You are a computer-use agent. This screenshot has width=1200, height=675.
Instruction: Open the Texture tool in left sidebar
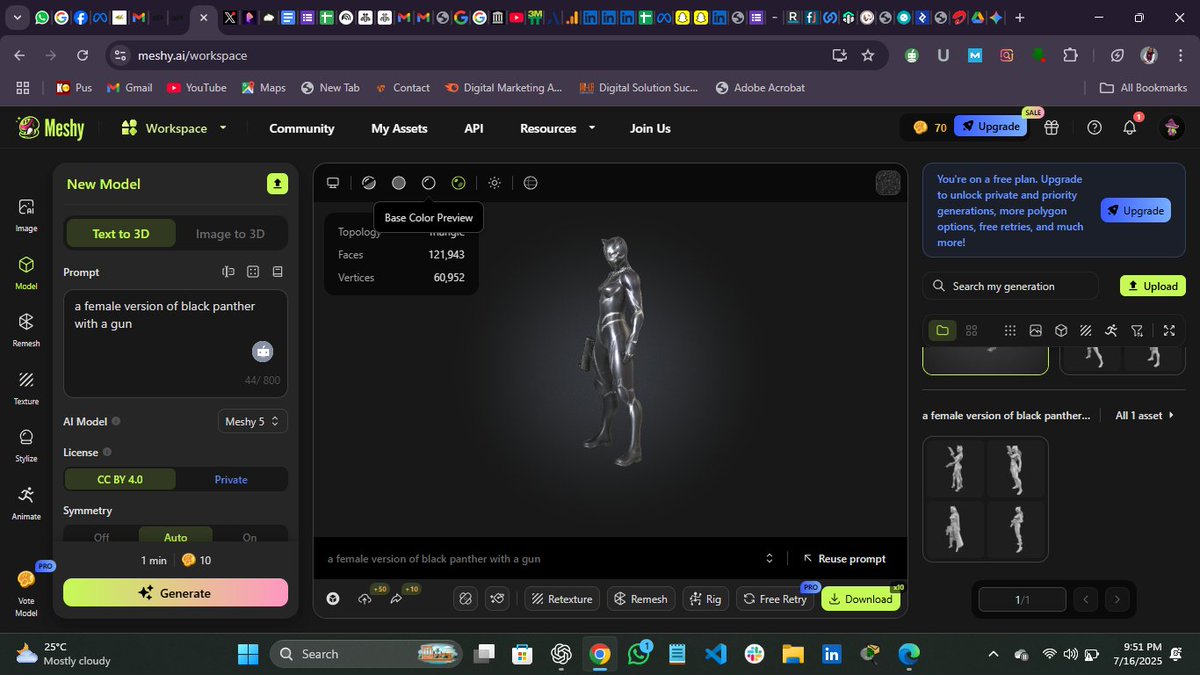point(26,387)
